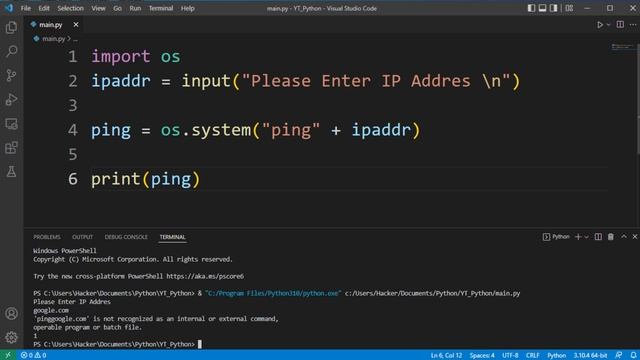Click the breadcrumb ellipsis after main.py
This screenshot has height=360, width=640.
[x=75, y=39]
